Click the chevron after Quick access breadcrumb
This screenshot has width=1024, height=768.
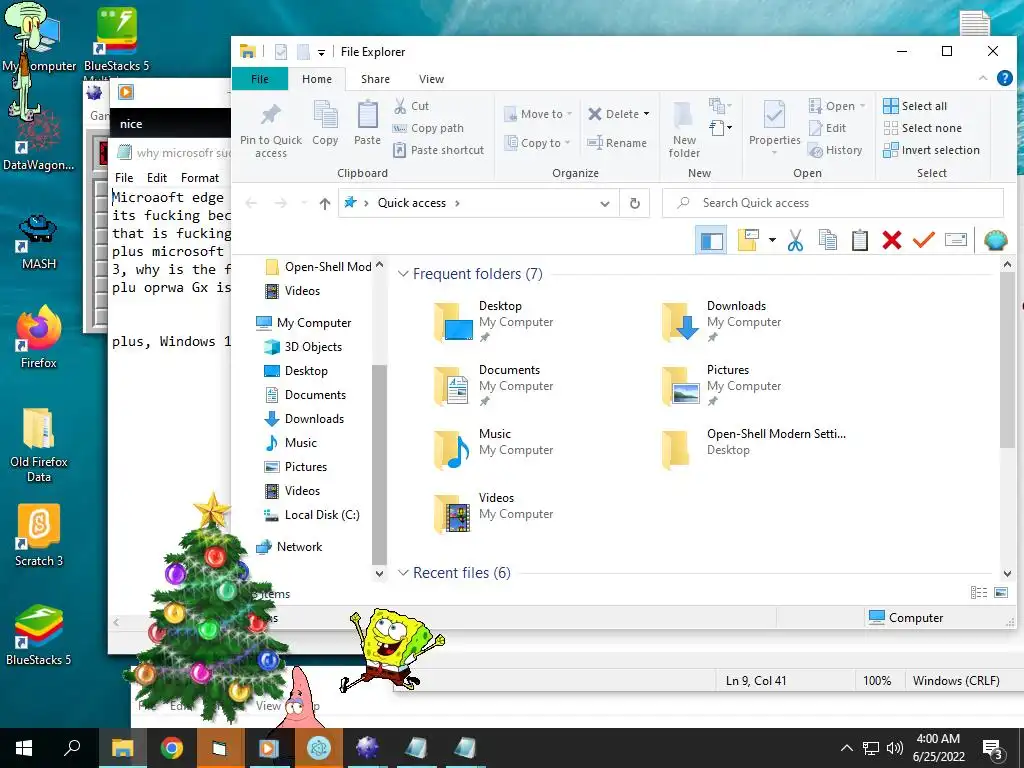coord(457,203)
